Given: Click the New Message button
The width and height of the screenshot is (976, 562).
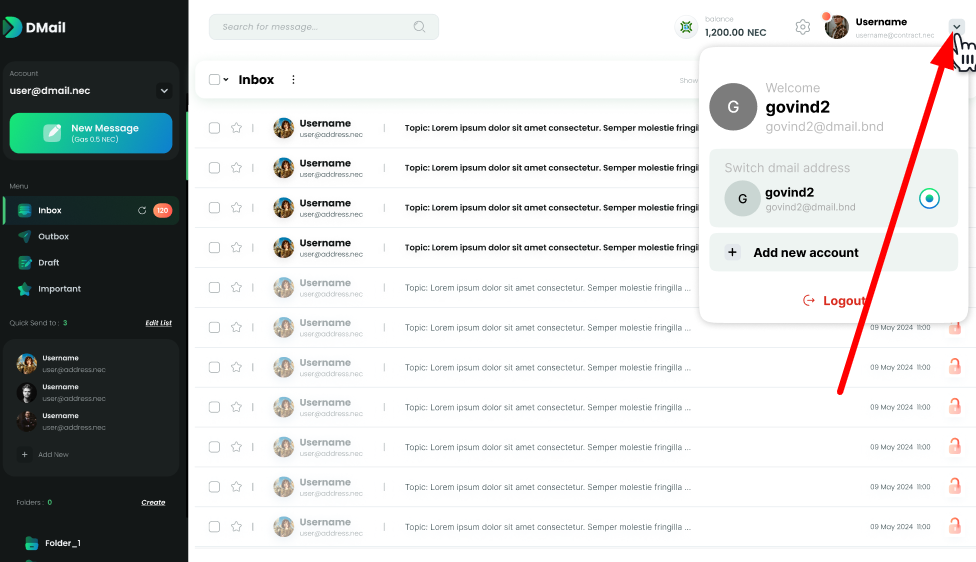Looking at the screenshot, I should (91, 133).
